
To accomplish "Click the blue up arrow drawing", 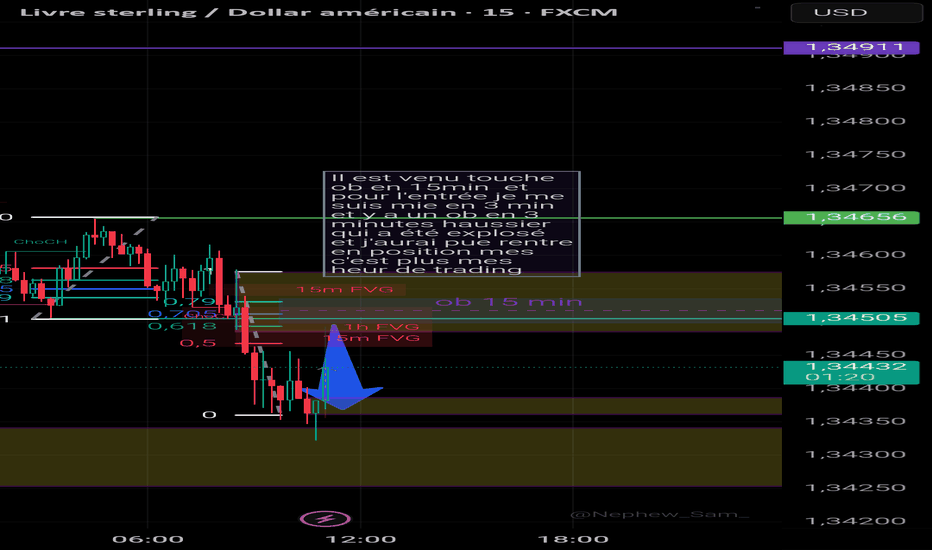I will [x=341, y=368].
